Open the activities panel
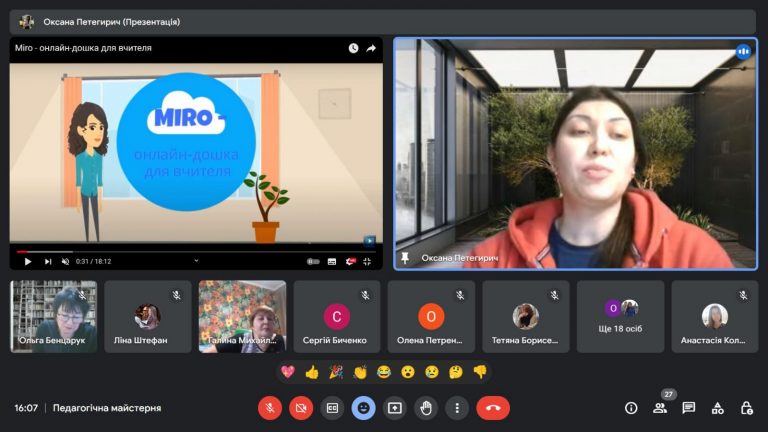The width and height of the screenshot is (768, 432). pos(718,408)
